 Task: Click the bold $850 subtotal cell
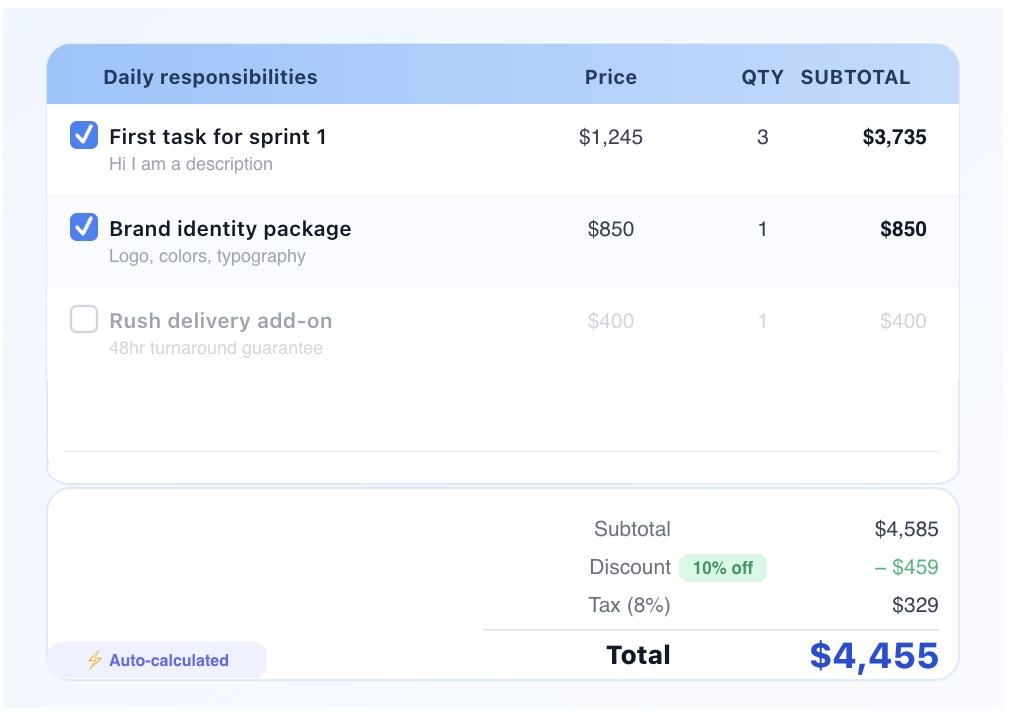click(903, 229)
